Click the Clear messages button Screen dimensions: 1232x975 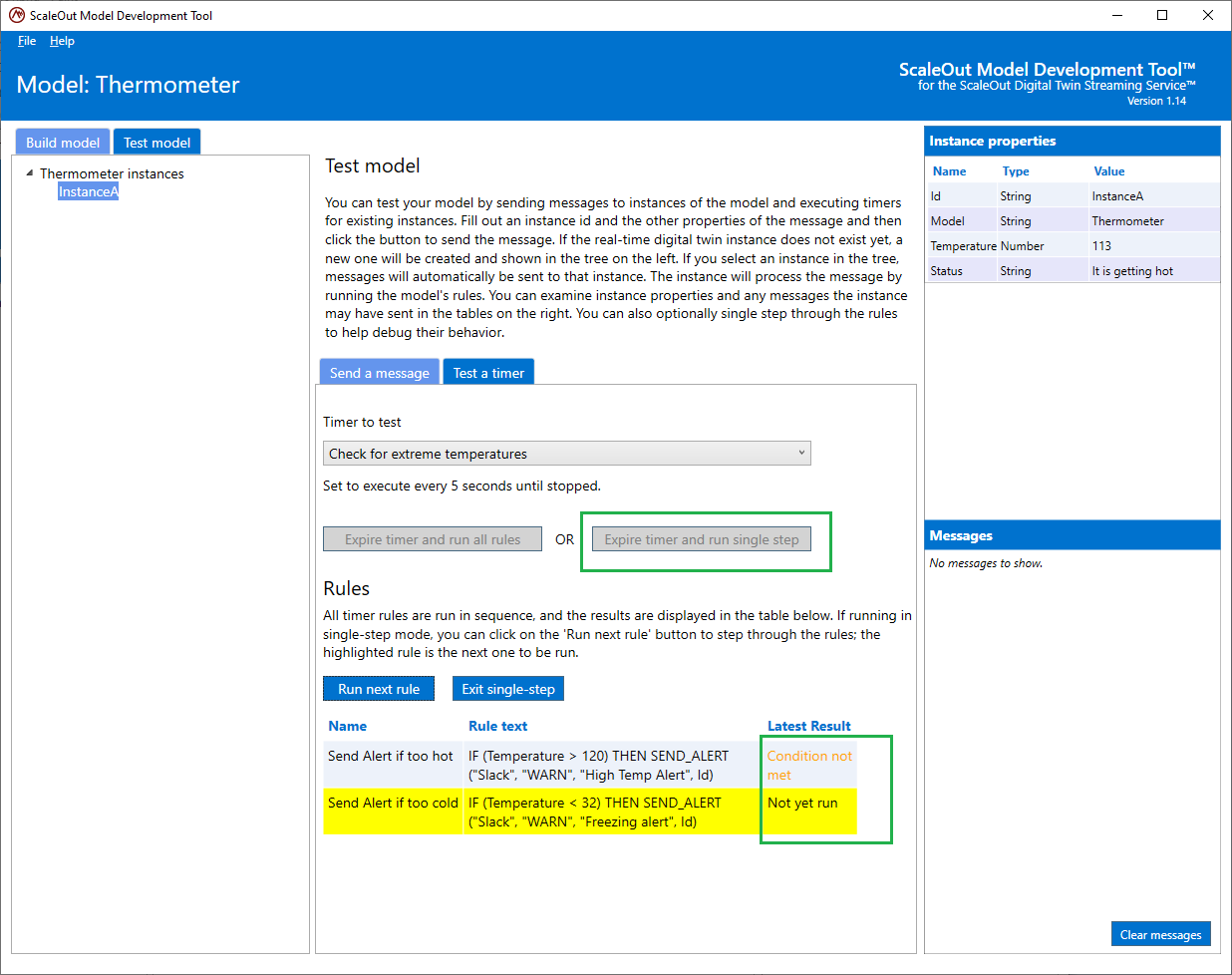pyautogui.click(x=1161, y=934)
